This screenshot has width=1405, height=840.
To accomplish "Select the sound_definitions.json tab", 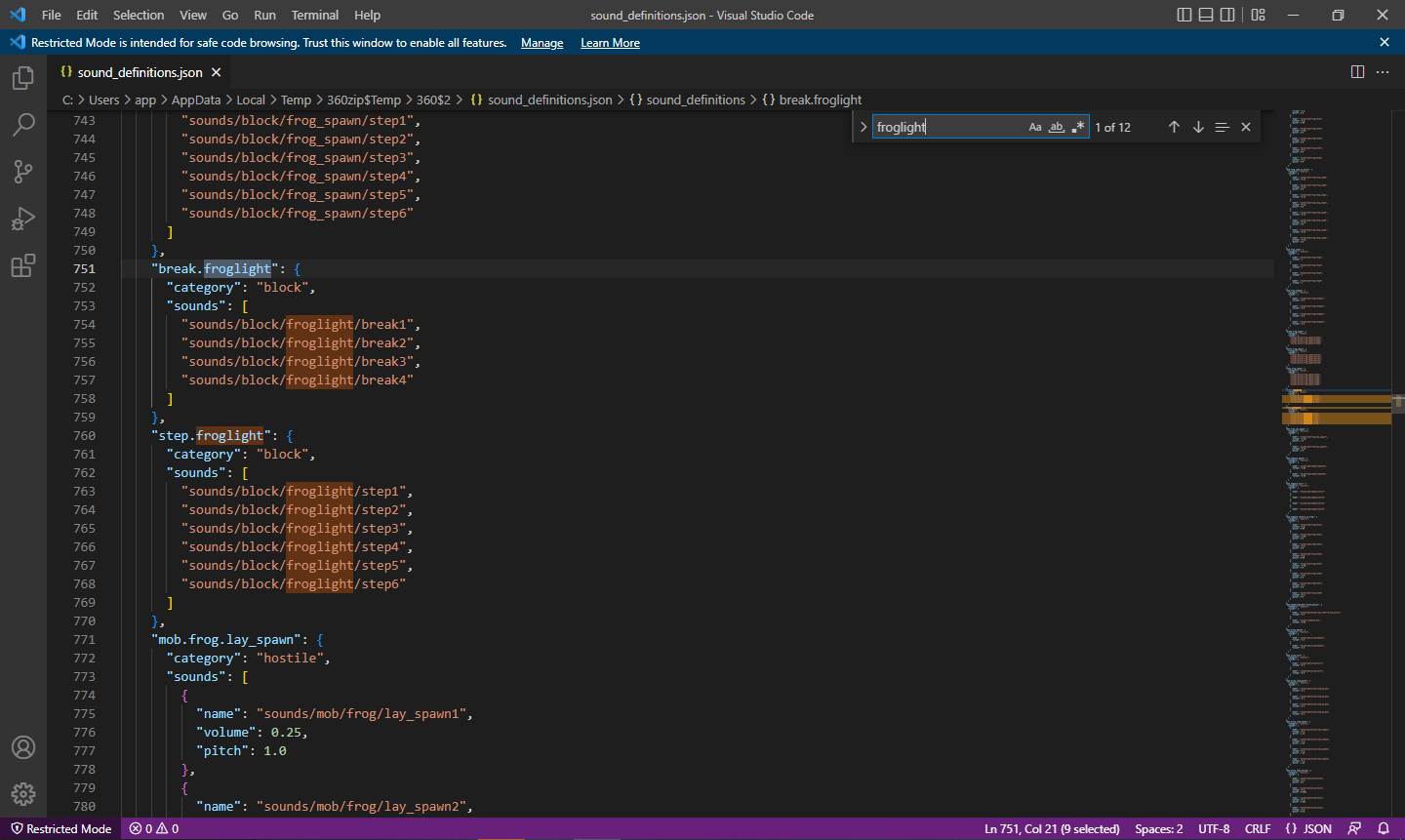I will tap(140, 72).
